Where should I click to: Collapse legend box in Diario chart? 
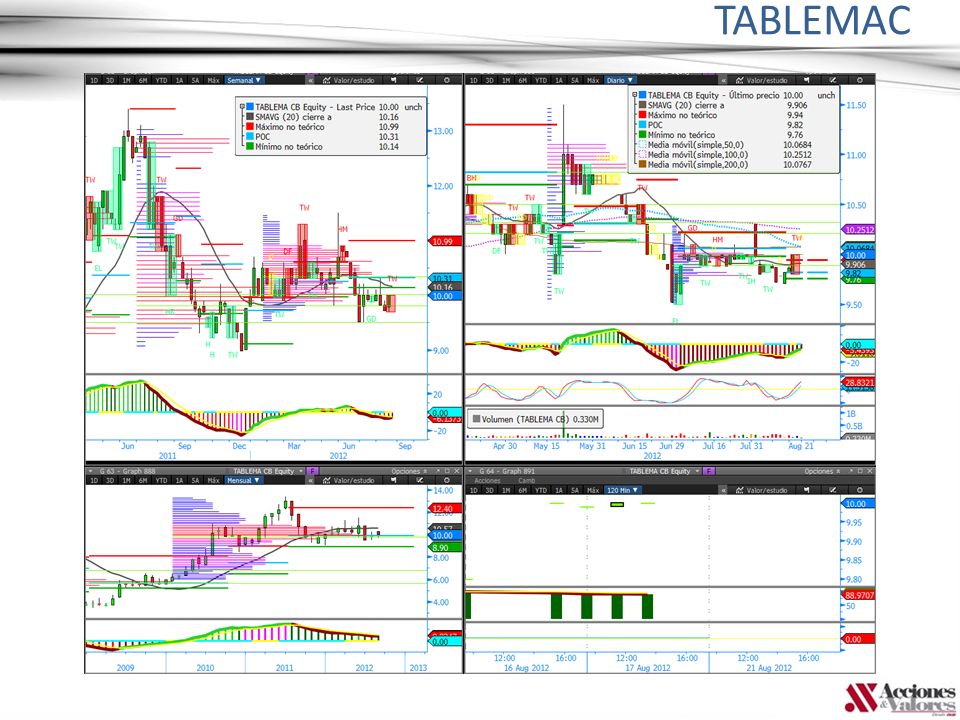pos(635,95)
